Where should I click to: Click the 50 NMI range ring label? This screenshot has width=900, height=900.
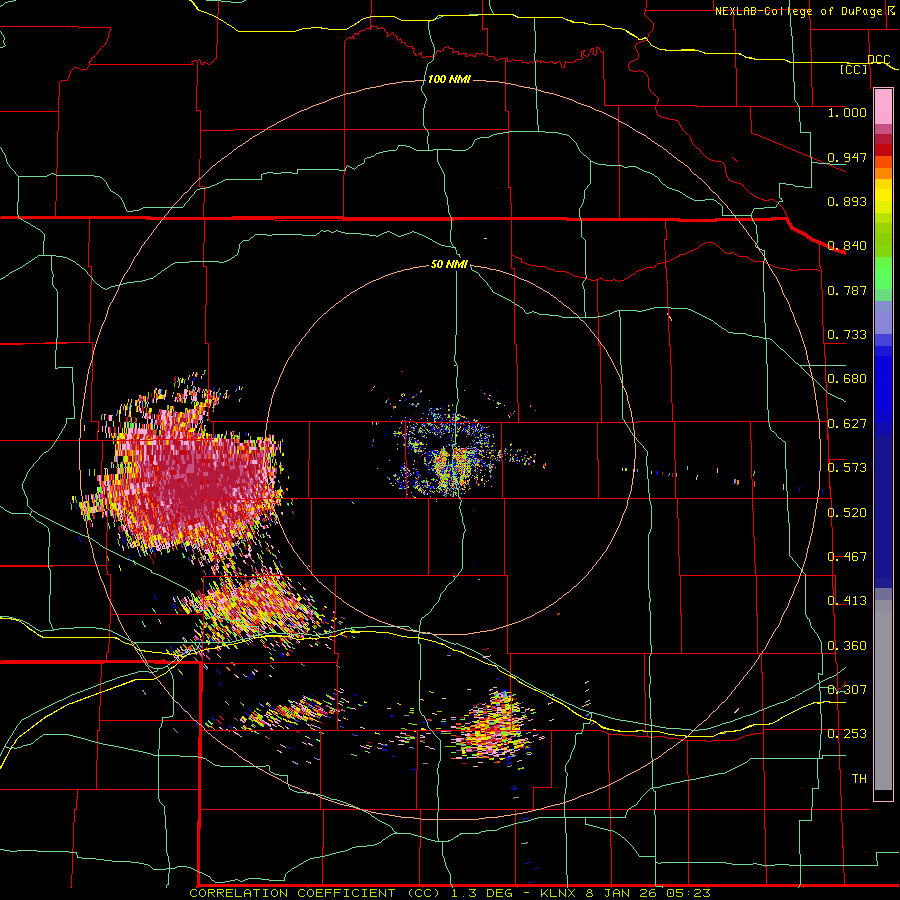point(449,264)
